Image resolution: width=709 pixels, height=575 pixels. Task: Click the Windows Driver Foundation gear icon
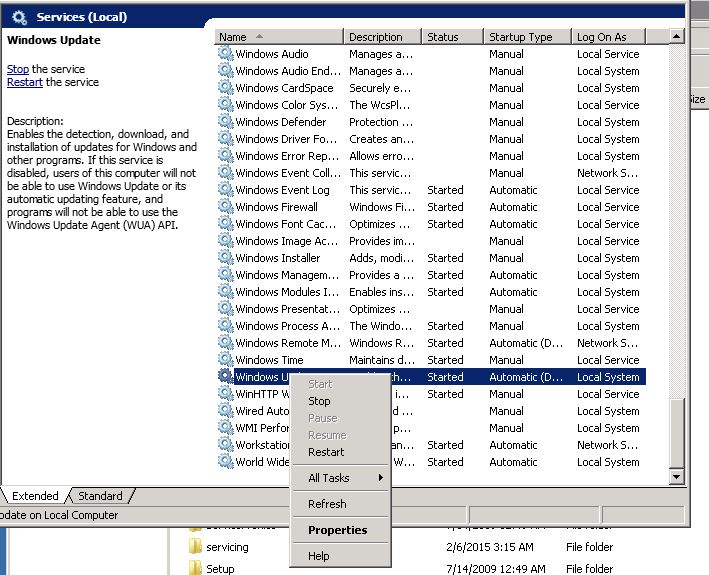coord(225,138)
